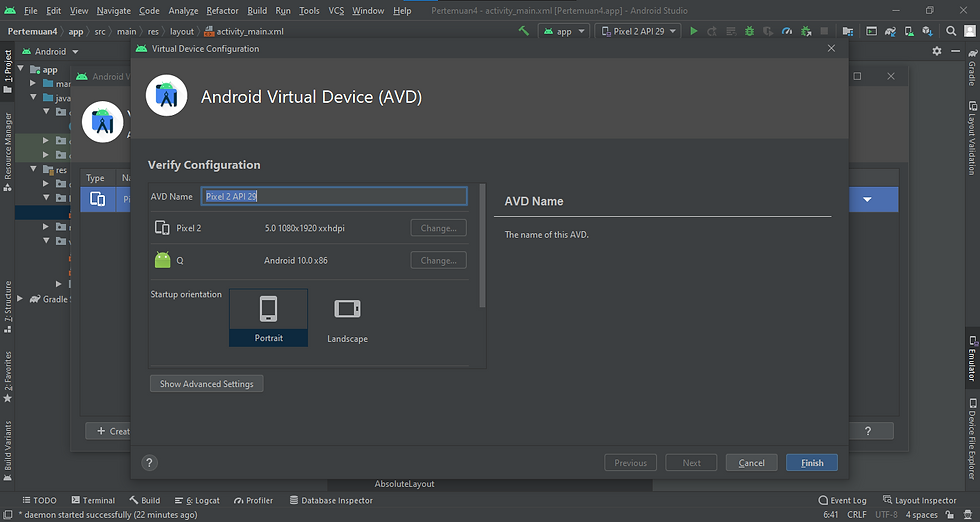Click the Pixel 2 device icon in configuration
Image resolution: width=980 pixels, height=522 pixels.
[x=162, y=228]
